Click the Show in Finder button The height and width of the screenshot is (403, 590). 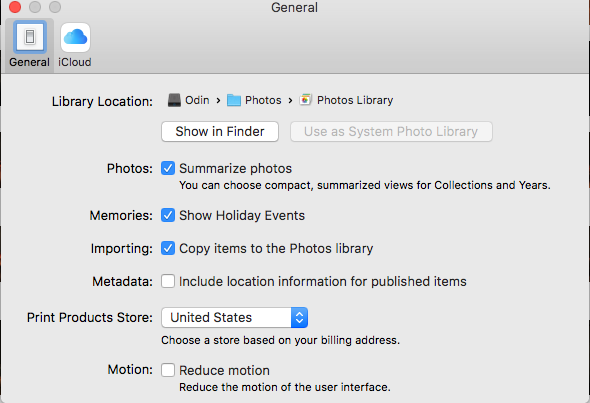point(220,131)
